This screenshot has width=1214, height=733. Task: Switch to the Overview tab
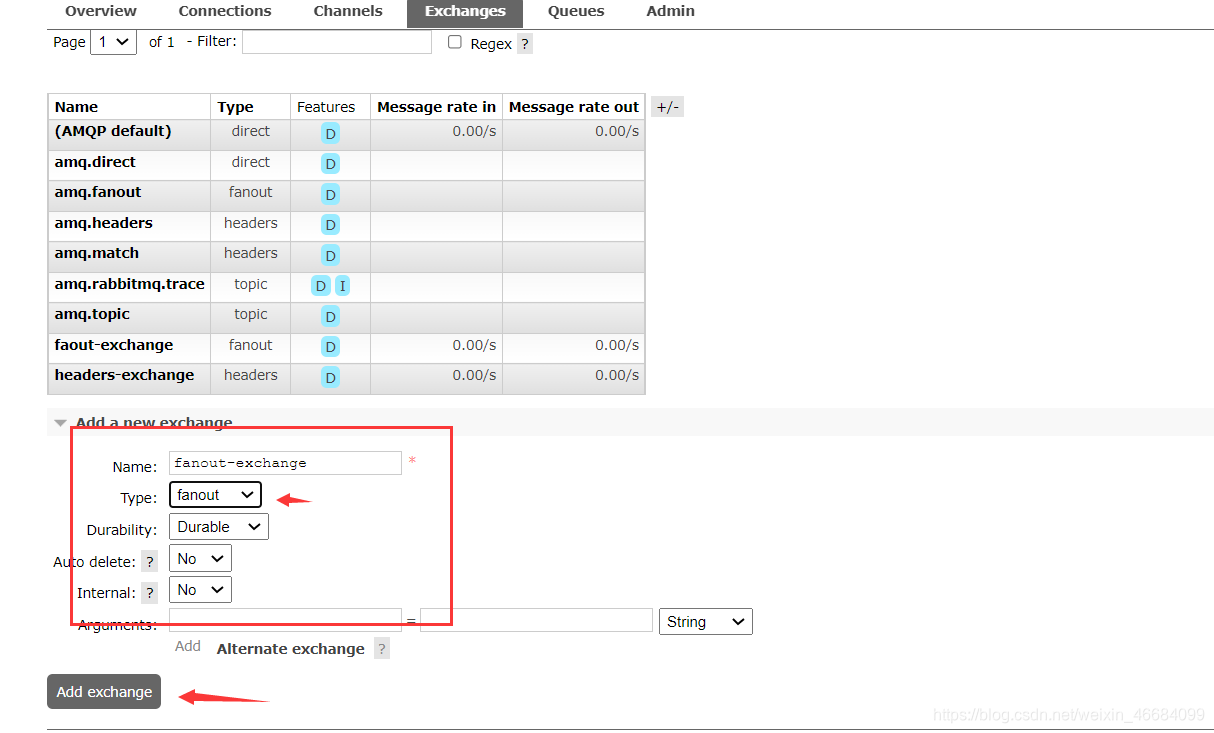[101, 11]
